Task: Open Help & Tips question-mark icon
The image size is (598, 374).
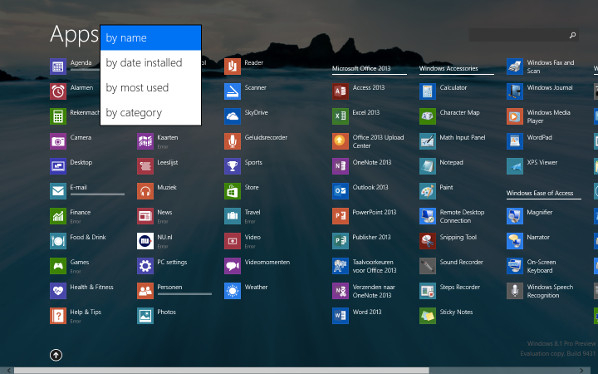Action: click(58, 316)
